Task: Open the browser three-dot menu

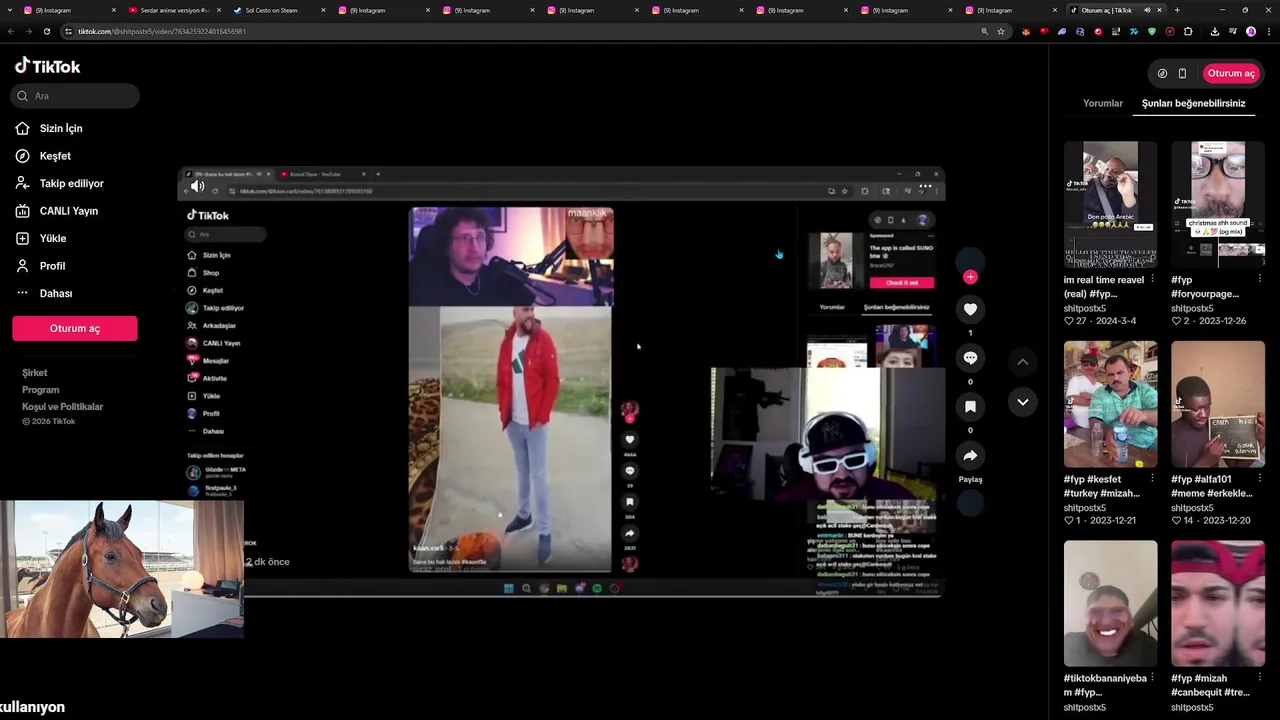Action: 1268,31
